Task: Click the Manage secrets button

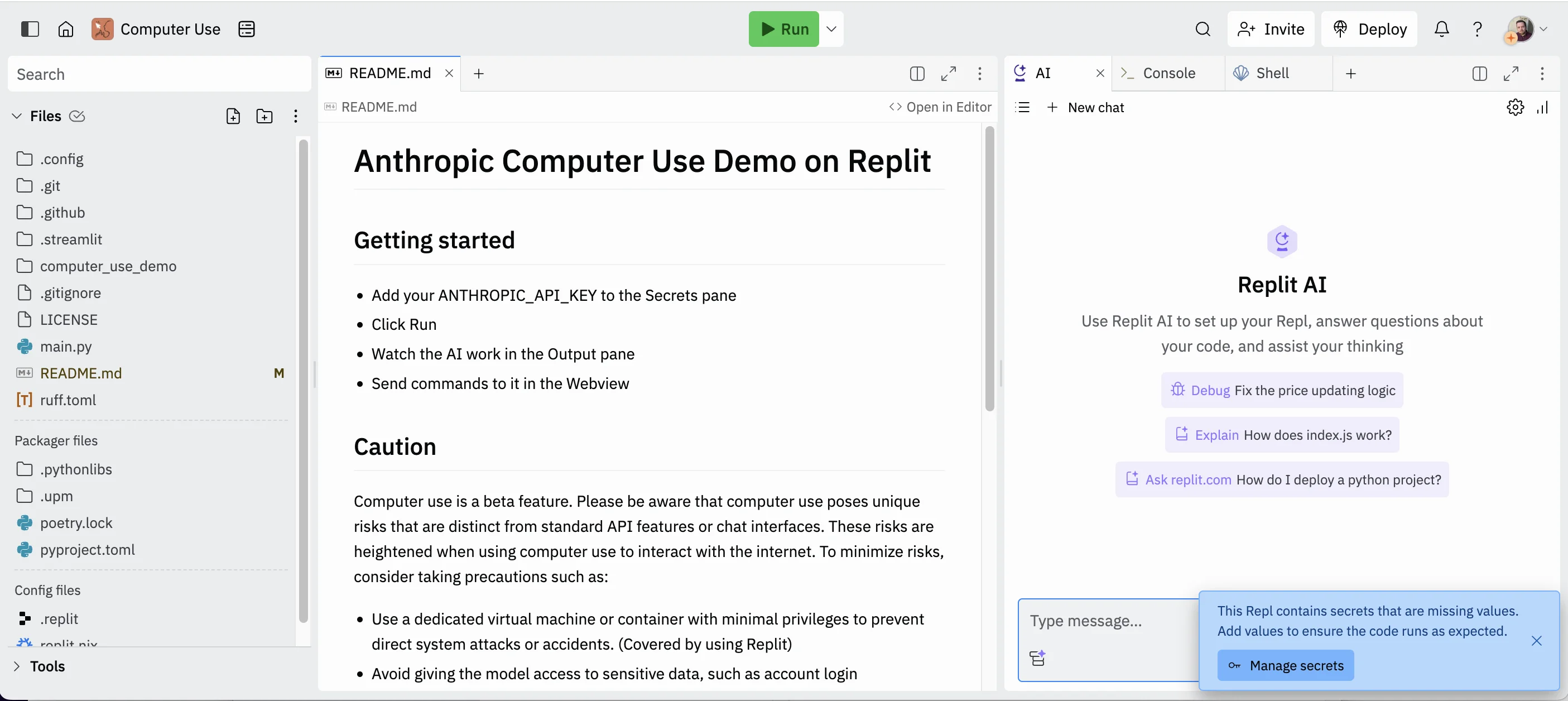Action: [1285, 665]
